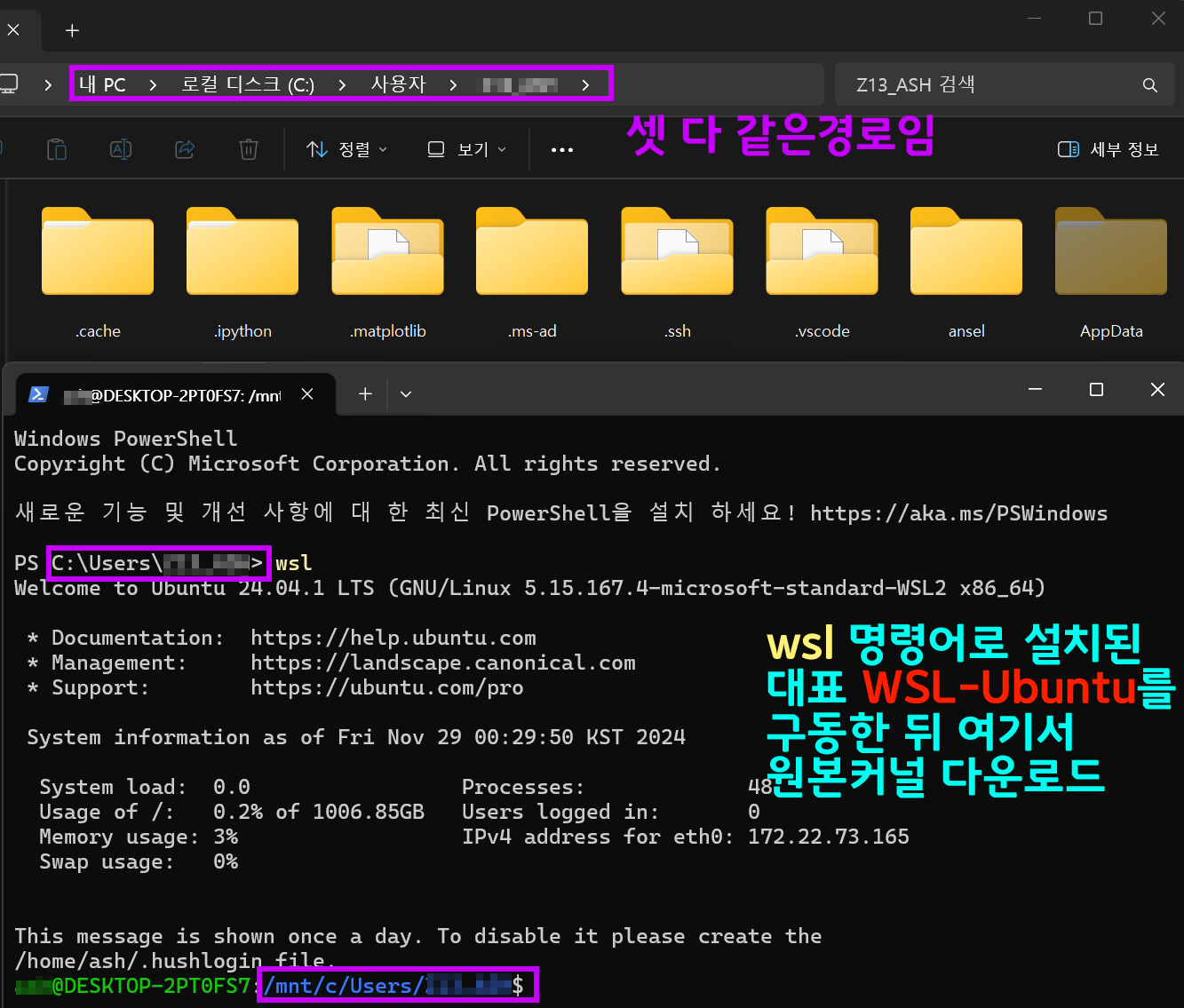Open the .ssh folder
Image resolution: width=1184 pixels, height=1008 pixels.
pyautogui.click(x=677, y=274)
